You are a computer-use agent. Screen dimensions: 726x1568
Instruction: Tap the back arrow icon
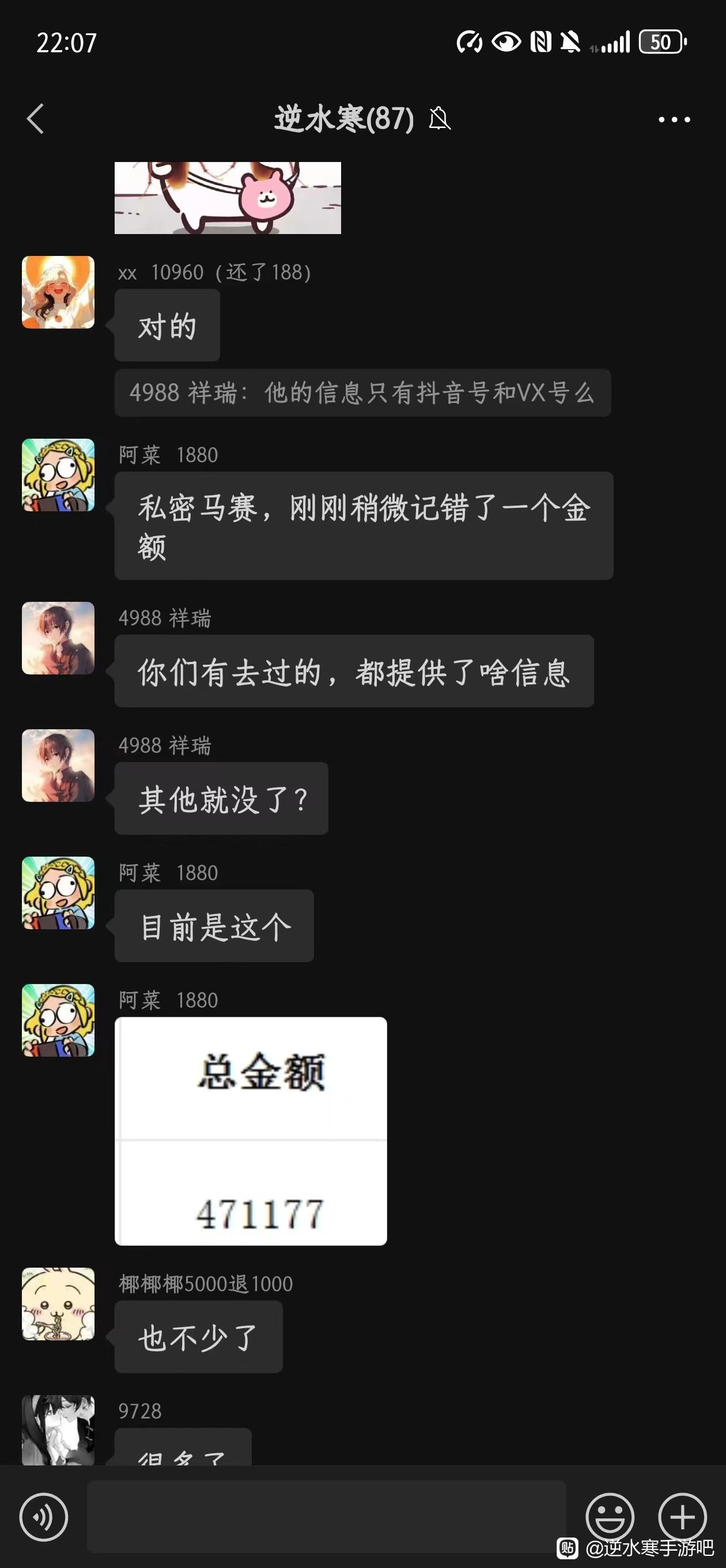point(35,118)
